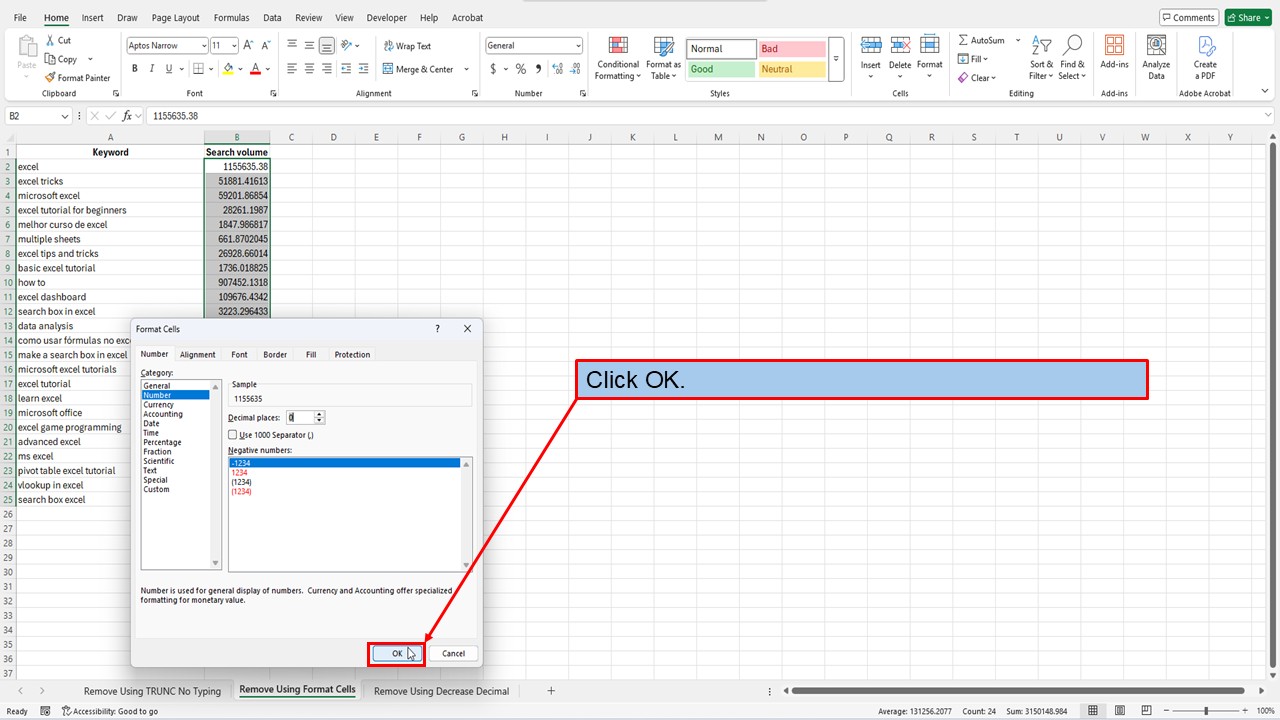Switch to the Alignment tab in dialog
Image resolution: width=1280 pixels, height=720 pixels.
click(197, 355)
